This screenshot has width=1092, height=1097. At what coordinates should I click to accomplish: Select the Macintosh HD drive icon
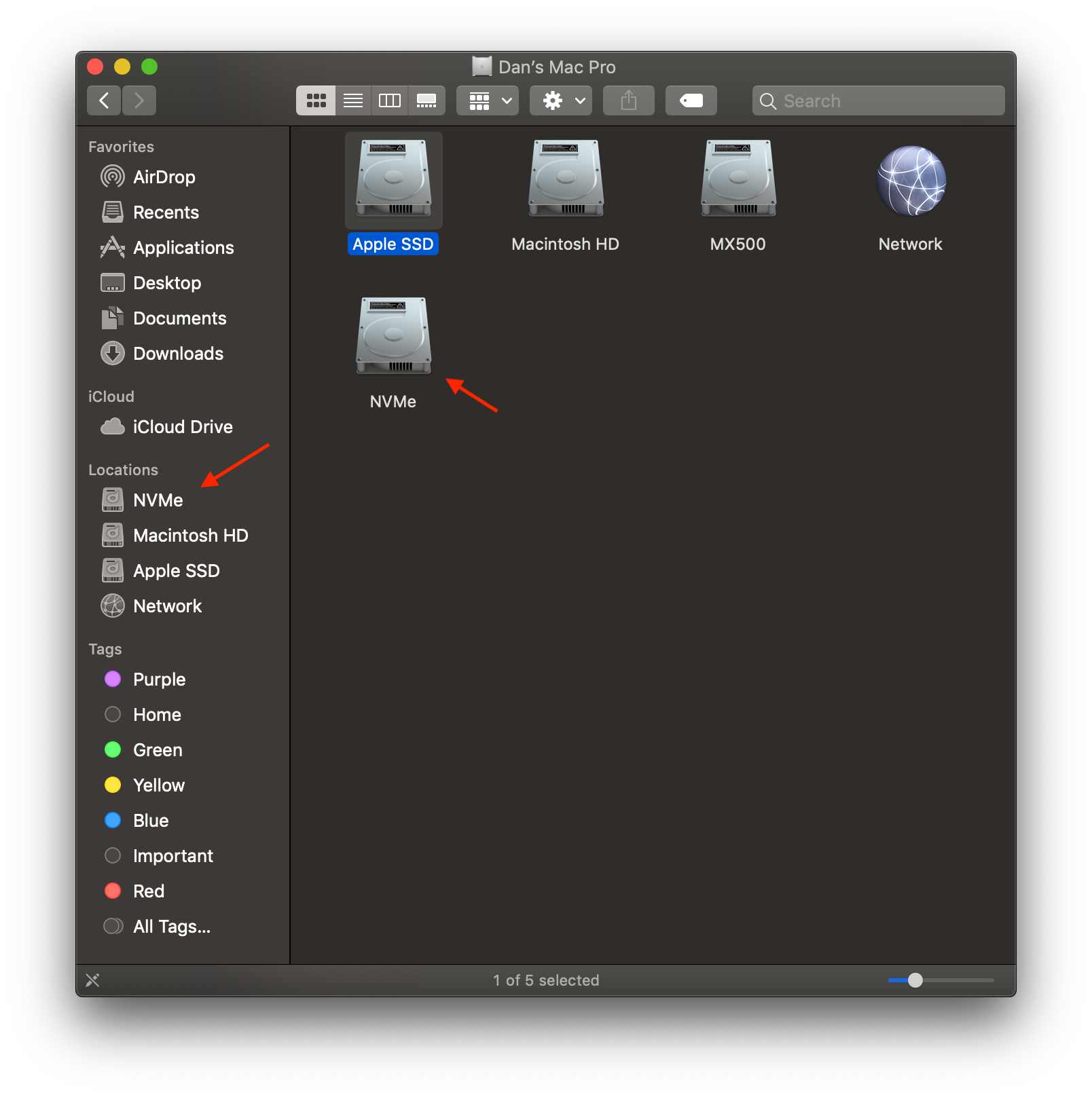566,179
